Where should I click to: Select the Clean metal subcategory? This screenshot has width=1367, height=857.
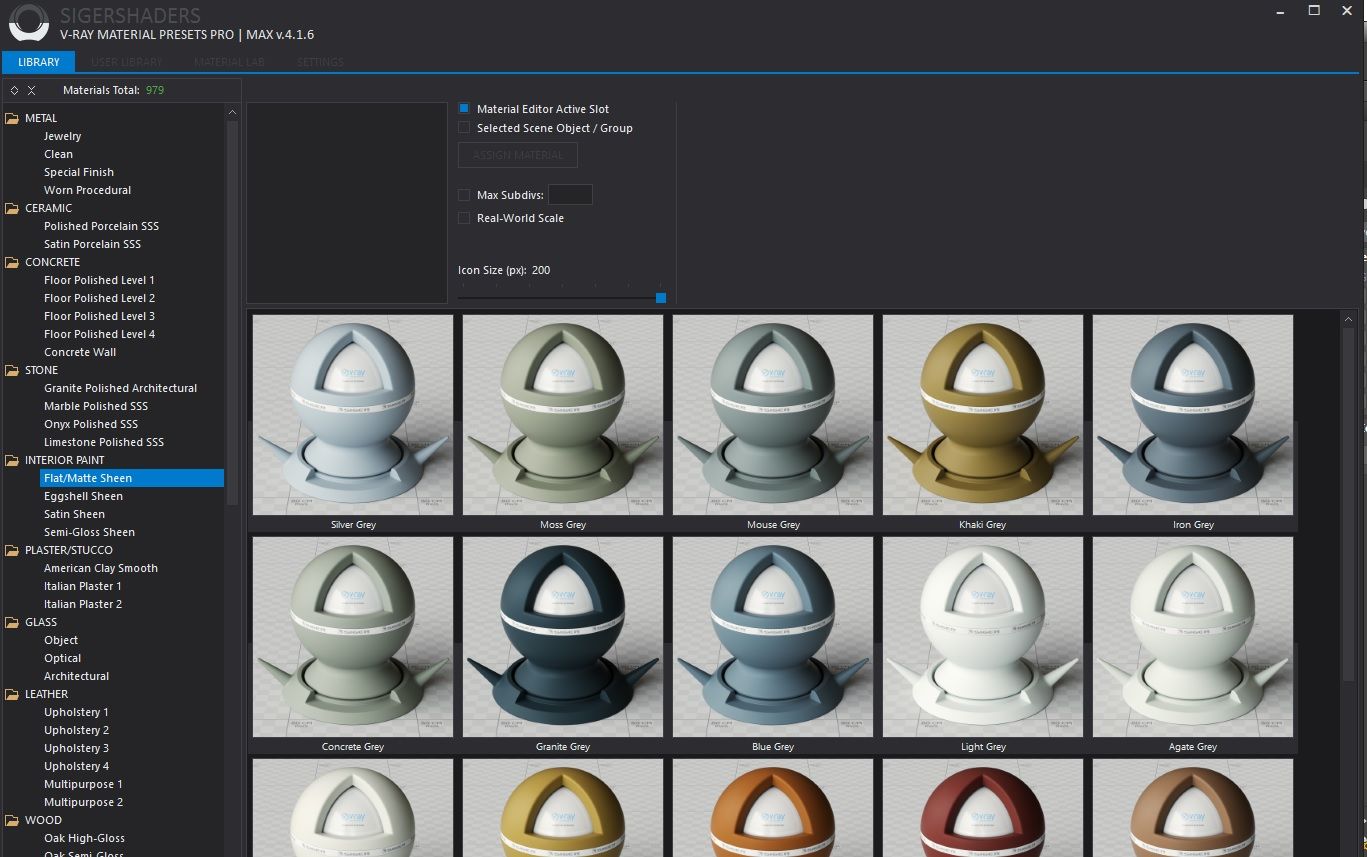click(x=58, y=154)
